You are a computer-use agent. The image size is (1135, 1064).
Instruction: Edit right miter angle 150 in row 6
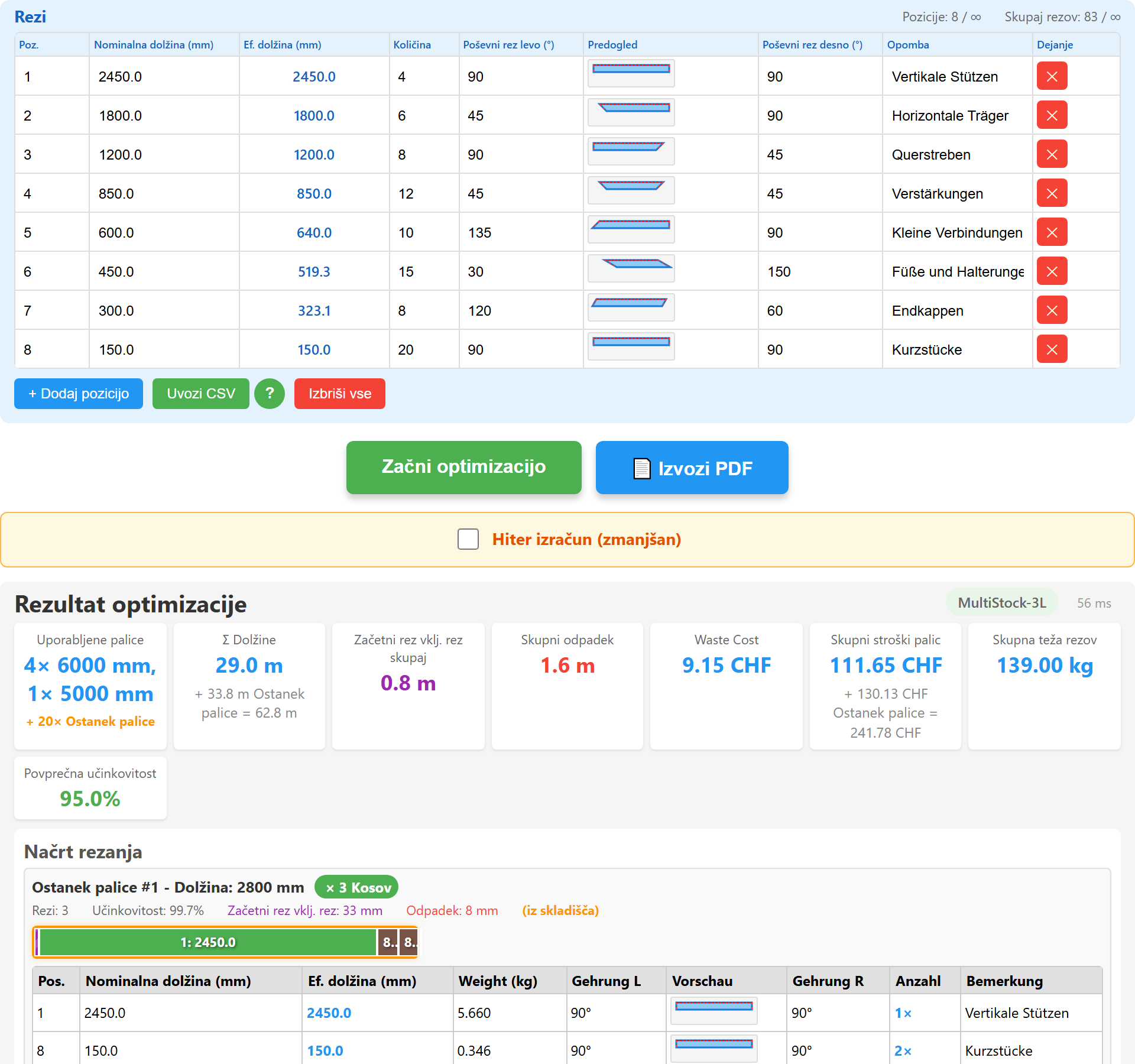click(x=820, y=272)
